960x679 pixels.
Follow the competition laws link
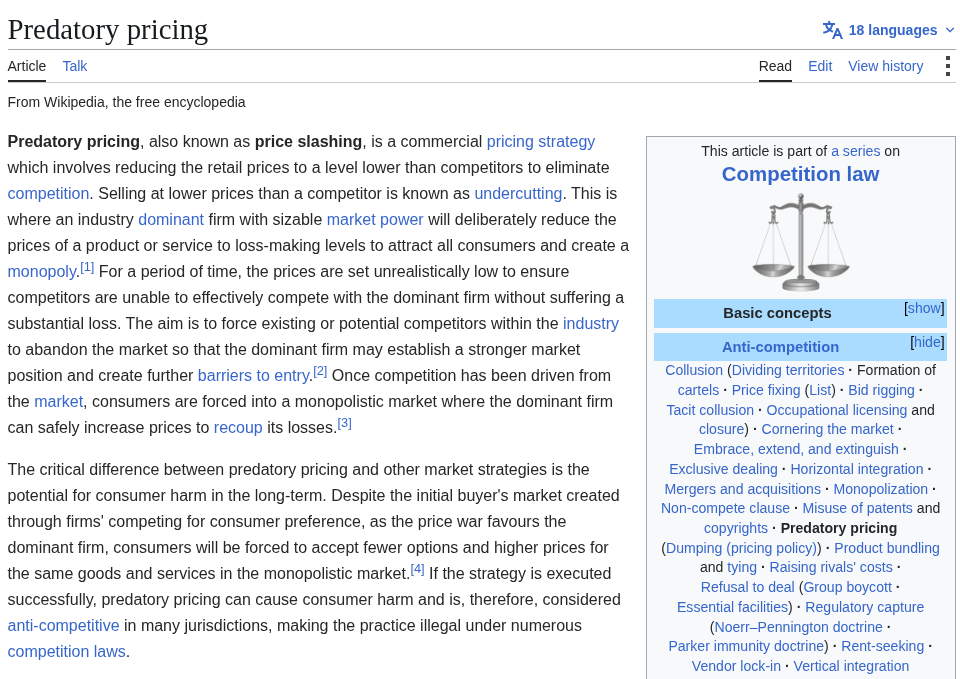66,651
